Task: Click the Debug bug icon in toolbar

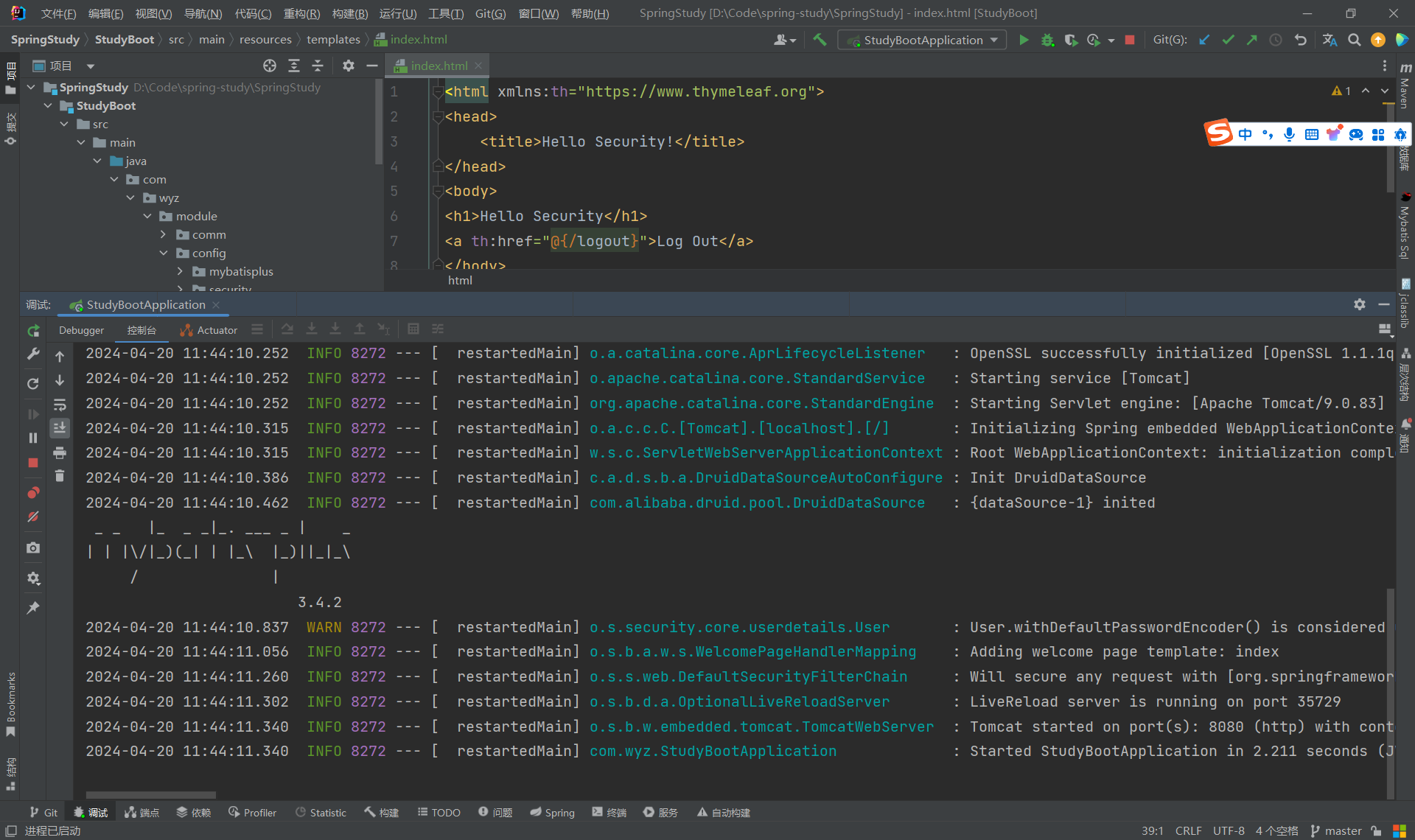Action: point(1047,40)
